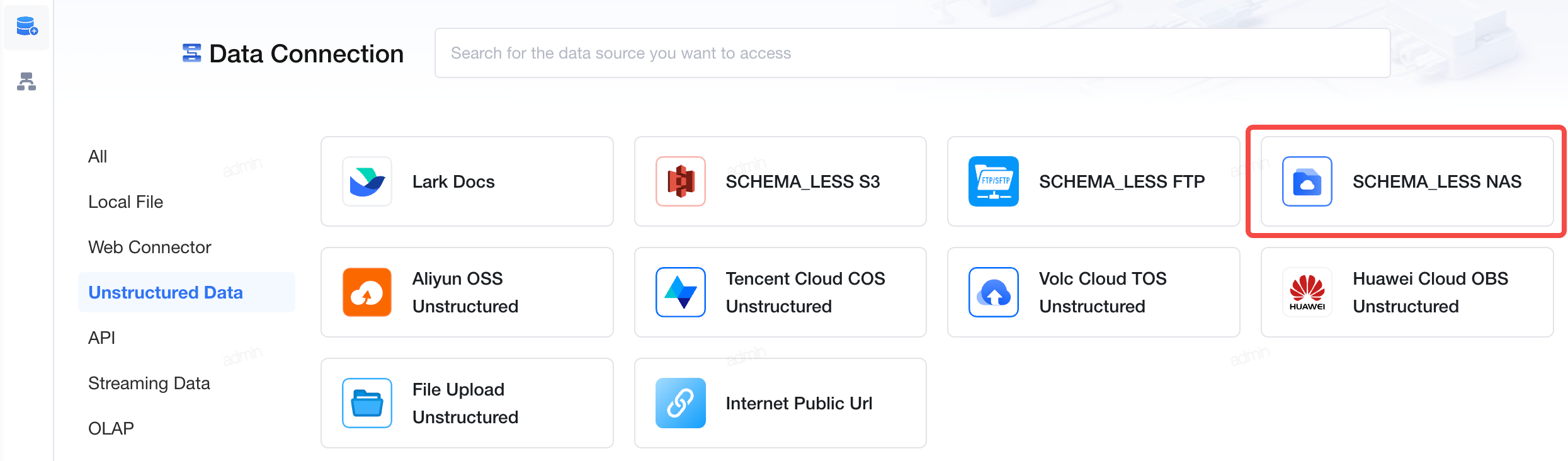This screenshot has width=1568, height=461.
Task: Select the Local File category
Action: point(125,202)
